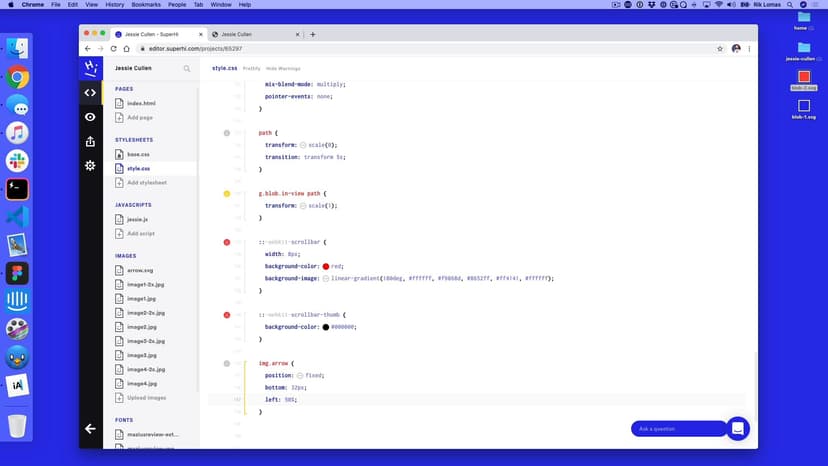This screenshot has height=466, width=828.
Task: Click the Prettify button
Action: coord(251,68)
